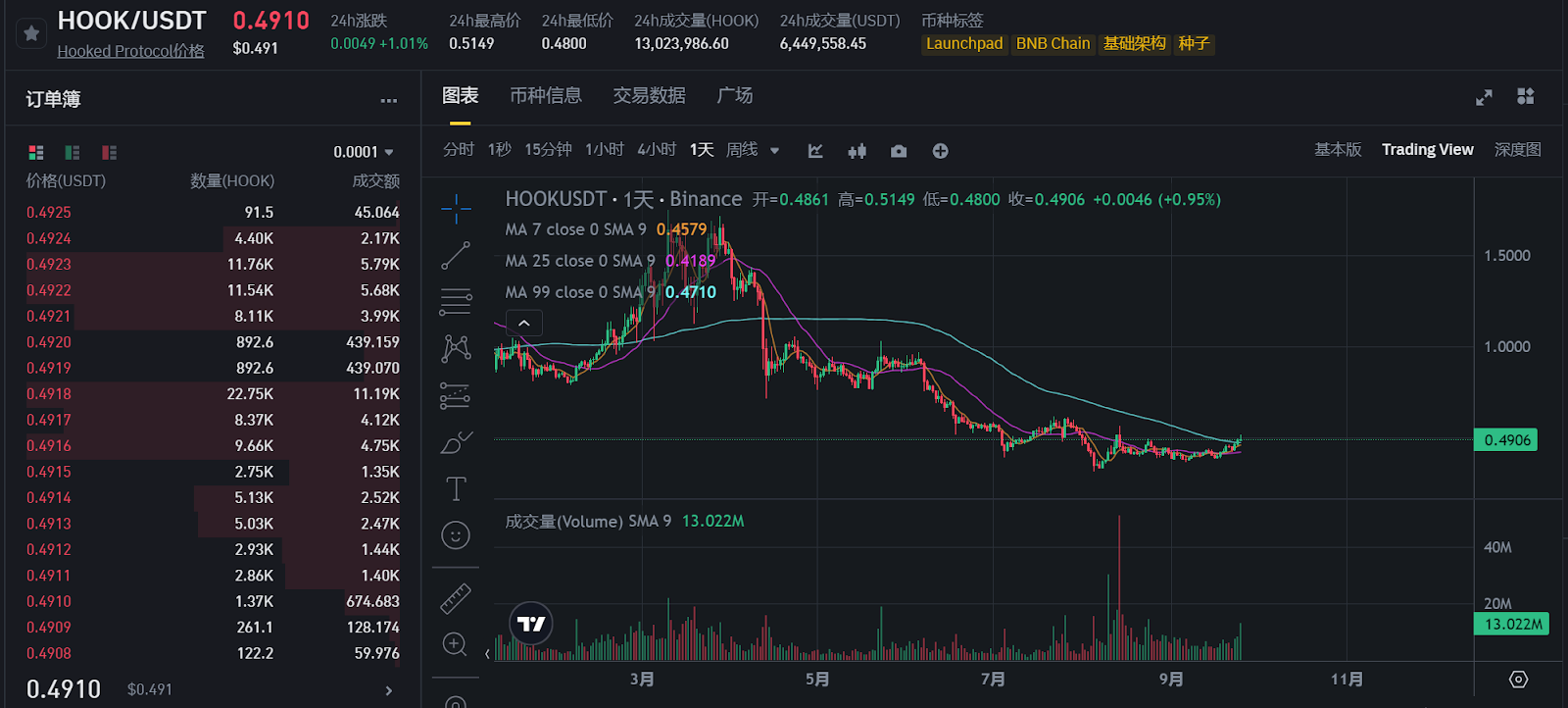1568x708 pixels.
Task: Show both buy and sell orders view
Action: click(x=36, y=152)
